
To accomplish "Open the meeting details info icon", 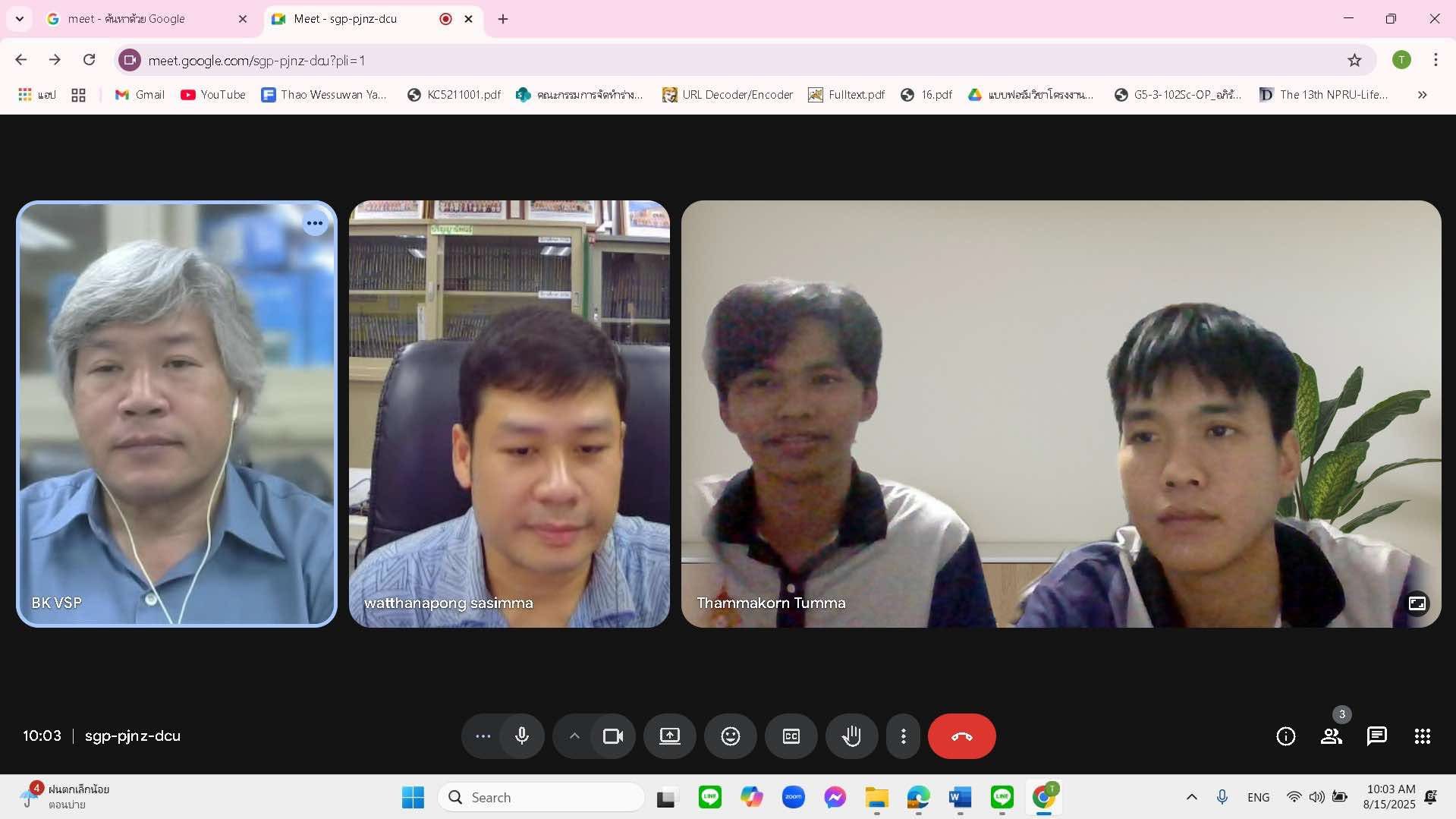I will [1285, 736].
